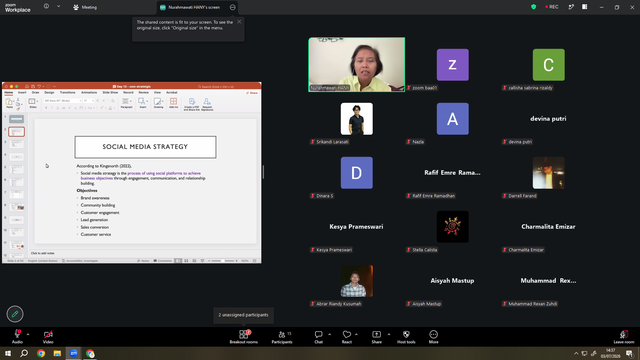Open the Windows Start menu

8,353
